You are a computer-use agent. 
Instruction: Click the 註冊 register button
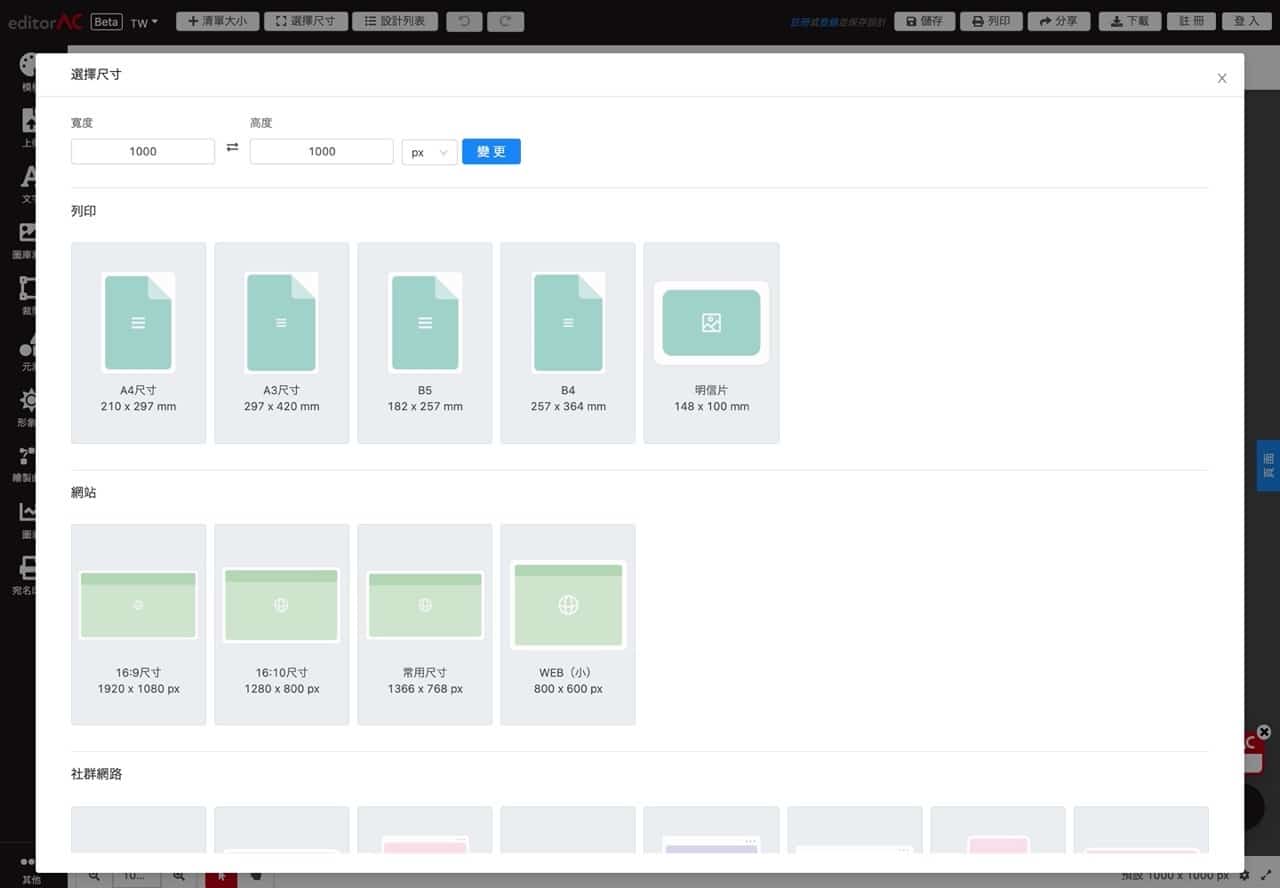1191,21
